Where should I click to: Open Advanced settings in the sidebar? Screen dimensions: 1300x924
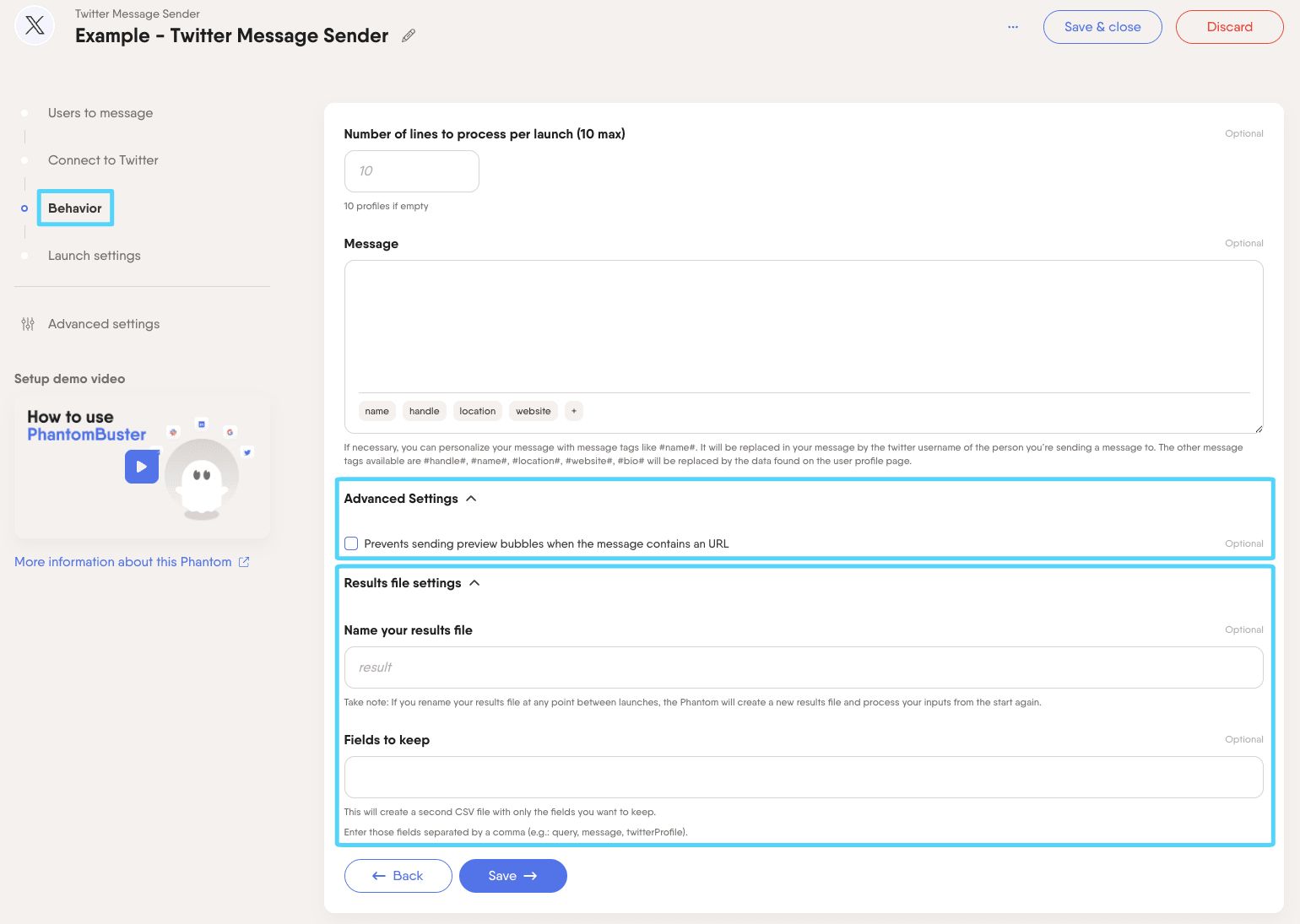click(x=104, y=324)
